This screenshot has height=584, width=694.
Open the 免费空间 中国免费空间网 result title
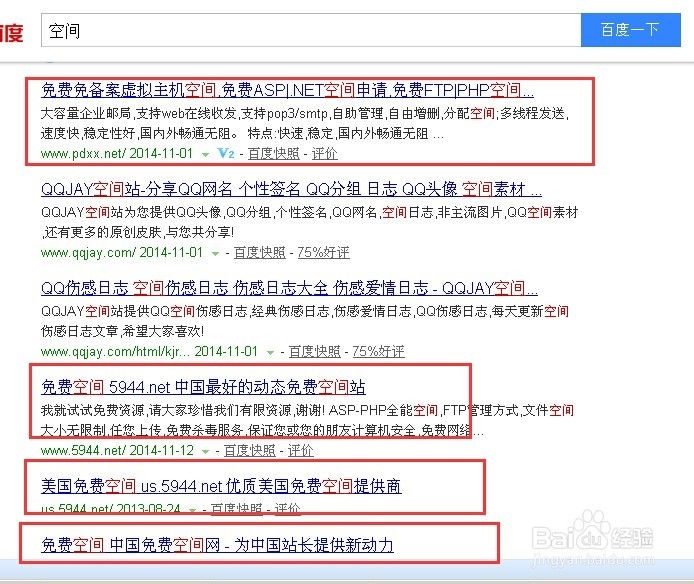point(217,545)
